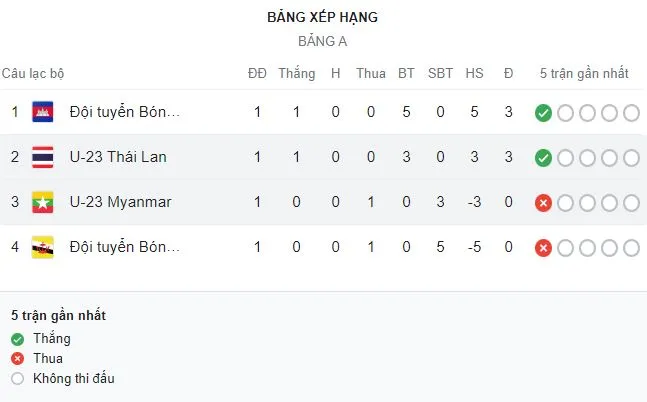Viewport: 647px width, 402px height.
Task: Sort by the Thắng column header
Action: point(296,73)
